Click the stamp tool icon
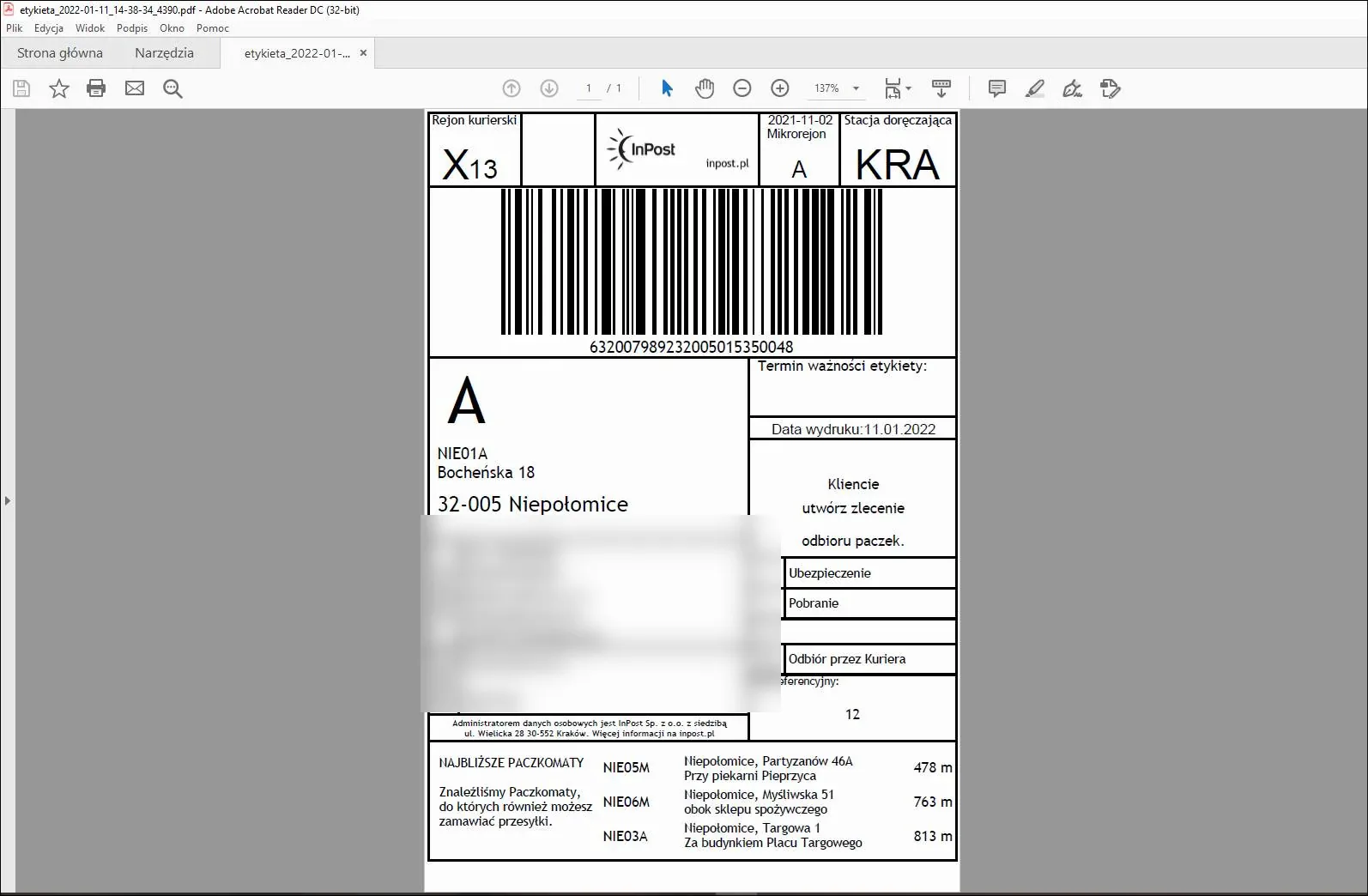Viewport: 1368px width, 896px height. pyautogui.click(x=1111, y=88)
